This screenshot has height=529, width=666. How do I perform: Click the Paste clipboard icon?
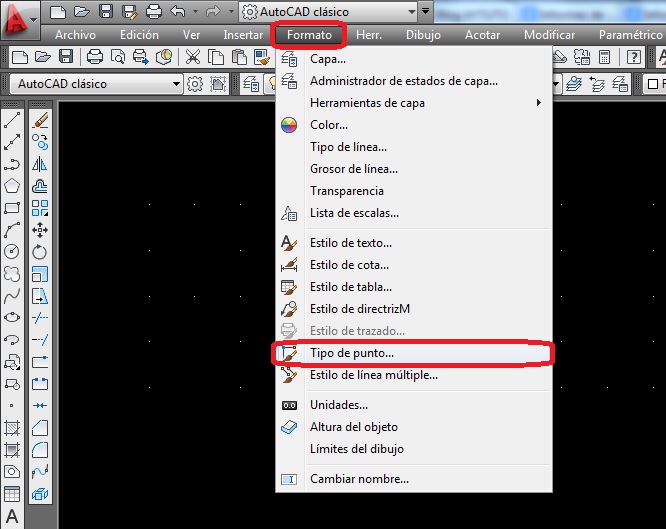click(239, 57)
